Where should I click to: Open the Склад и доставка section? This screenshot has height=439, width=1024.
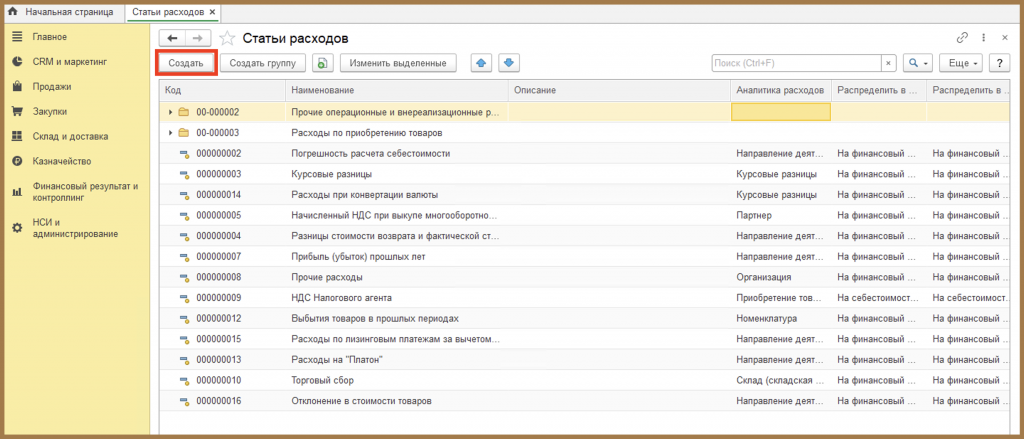pyautogui.click(x=70, y=137)
